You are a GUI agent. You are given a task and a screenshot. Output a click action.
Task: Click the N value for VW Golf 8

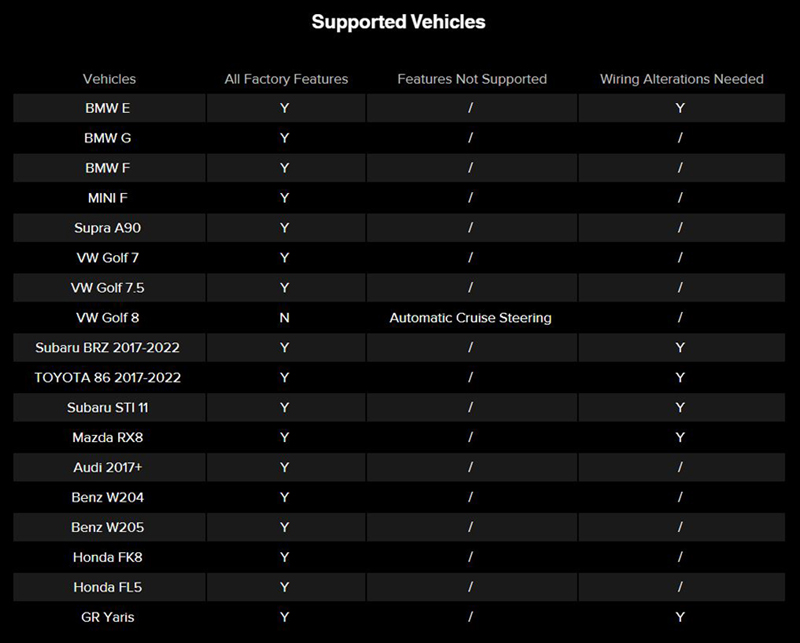[285, 318]
